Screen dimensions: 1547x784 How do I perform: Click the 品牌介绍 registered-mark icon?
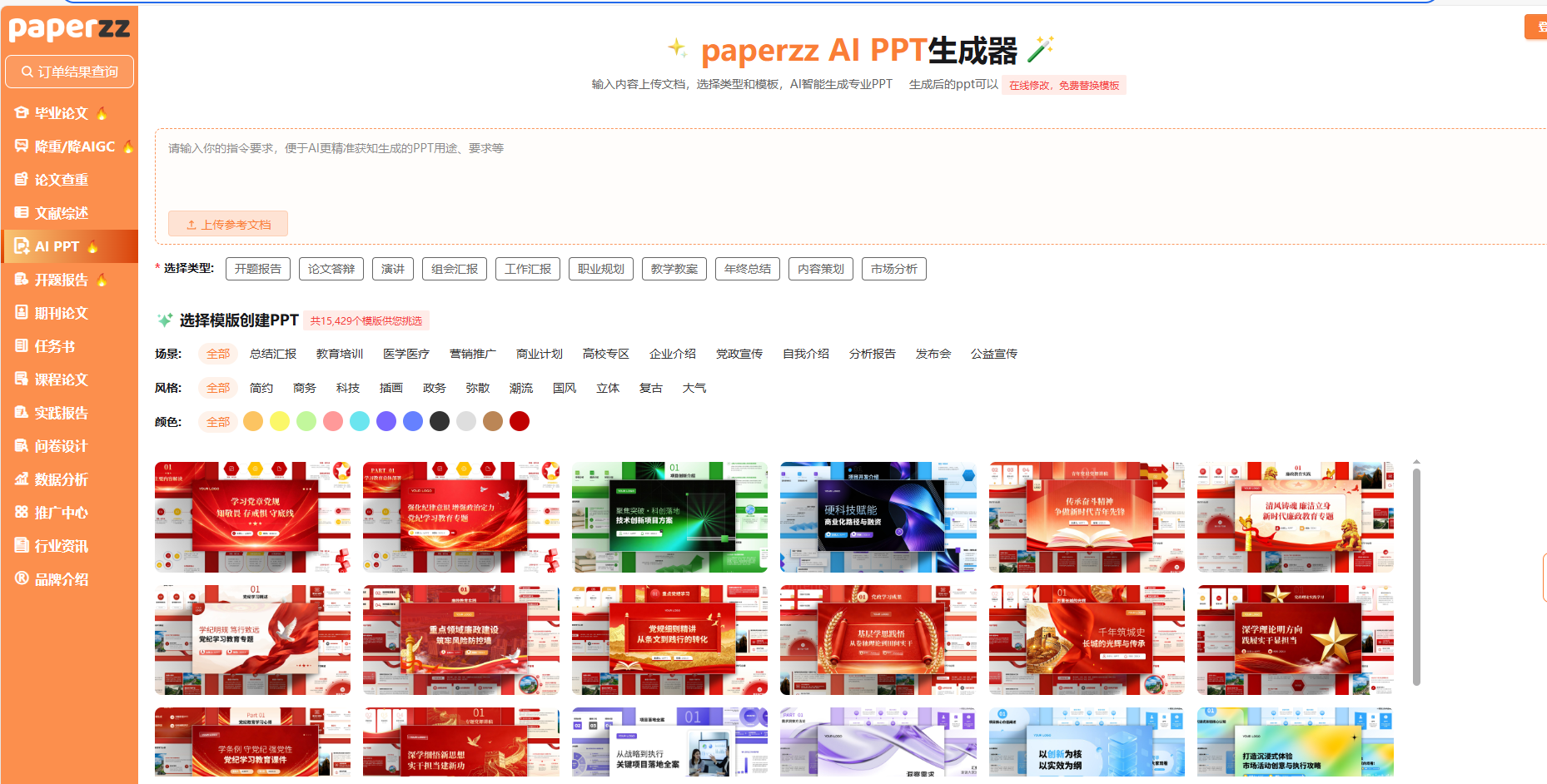(x=22, y=578)
